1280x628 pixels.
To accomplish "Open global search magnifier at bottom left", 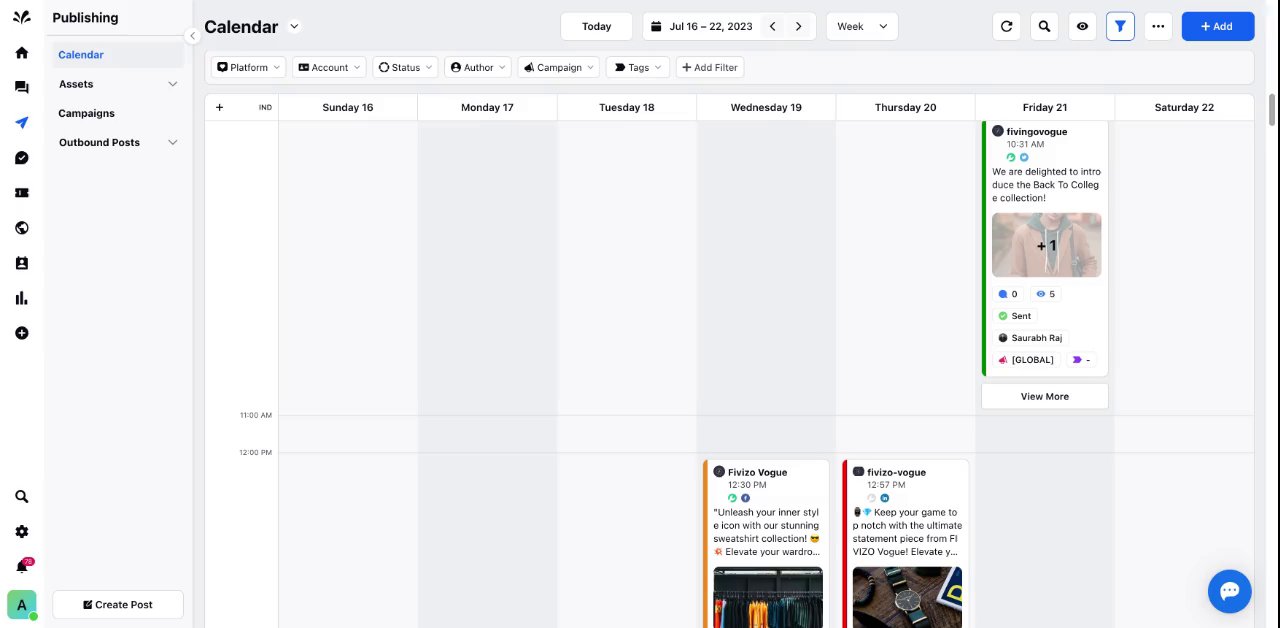I will (22, 497).
